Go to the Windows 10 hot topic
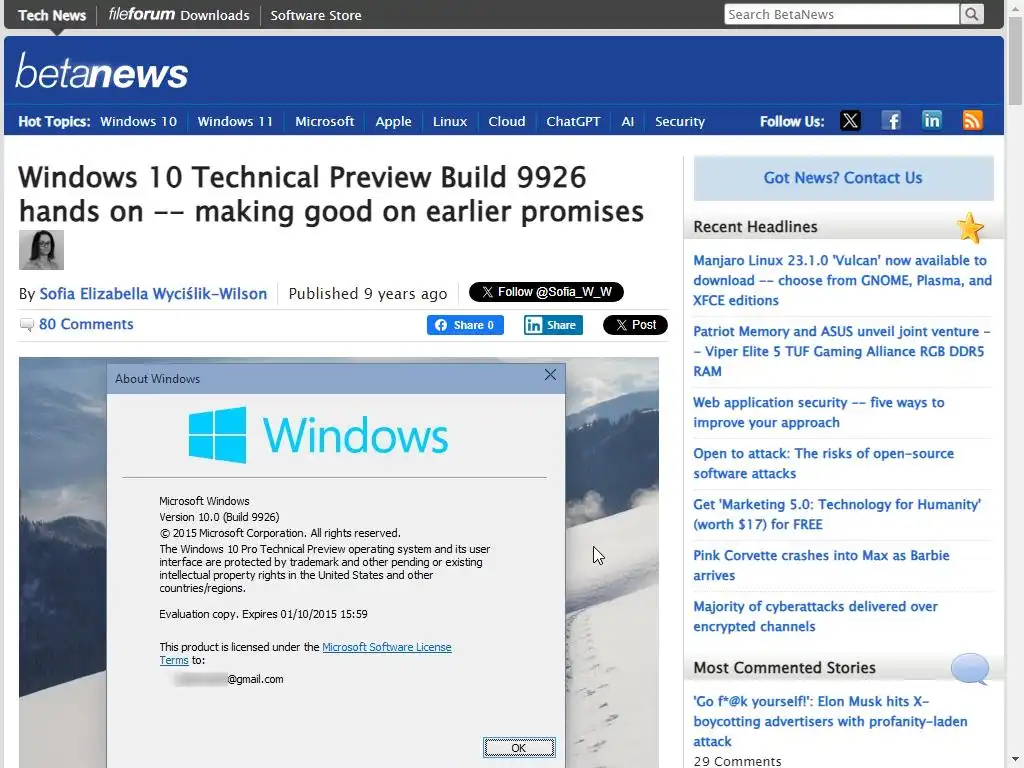 click(x=138, y=121)
